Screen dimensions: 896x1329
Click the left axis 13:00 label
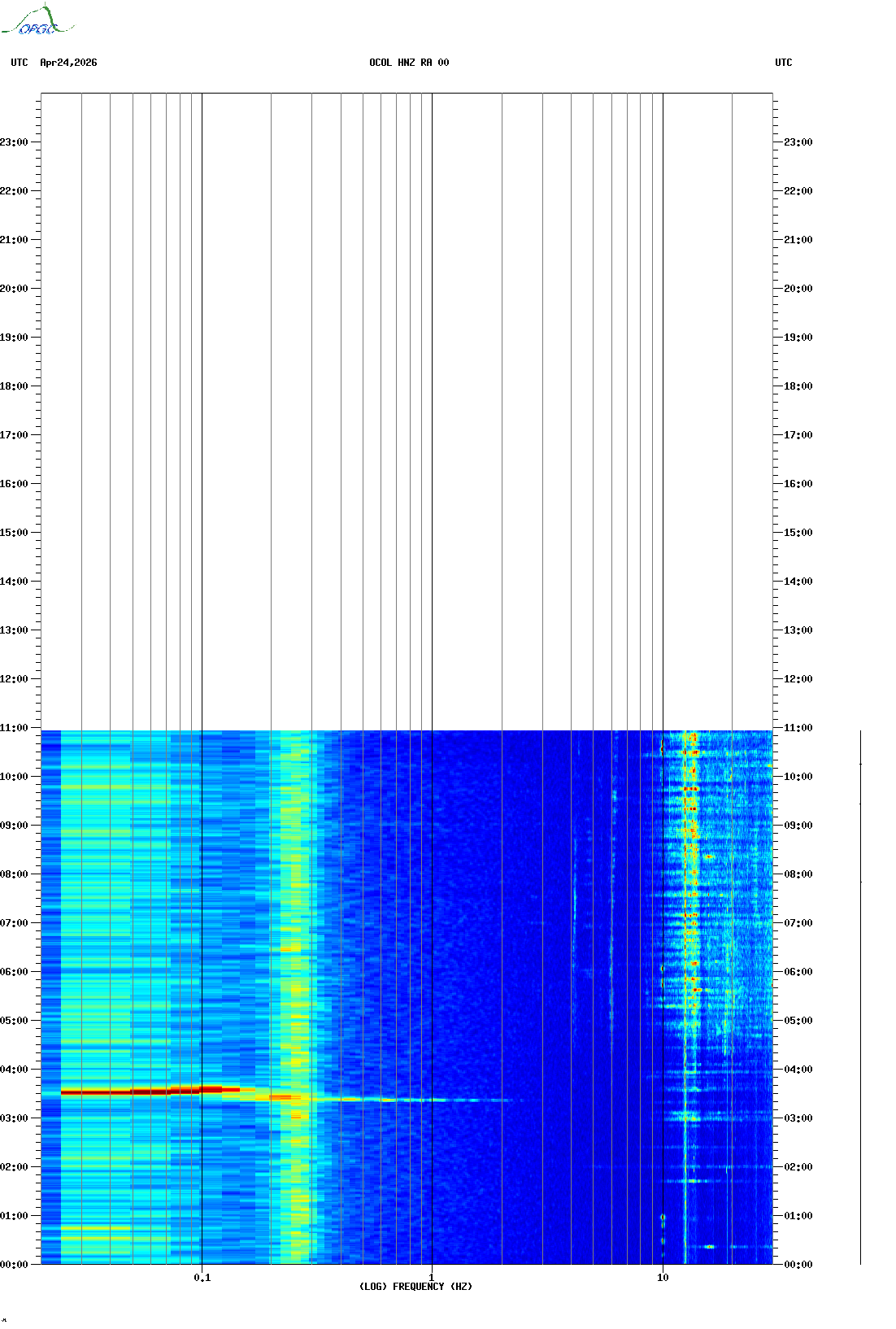[14, 630]
